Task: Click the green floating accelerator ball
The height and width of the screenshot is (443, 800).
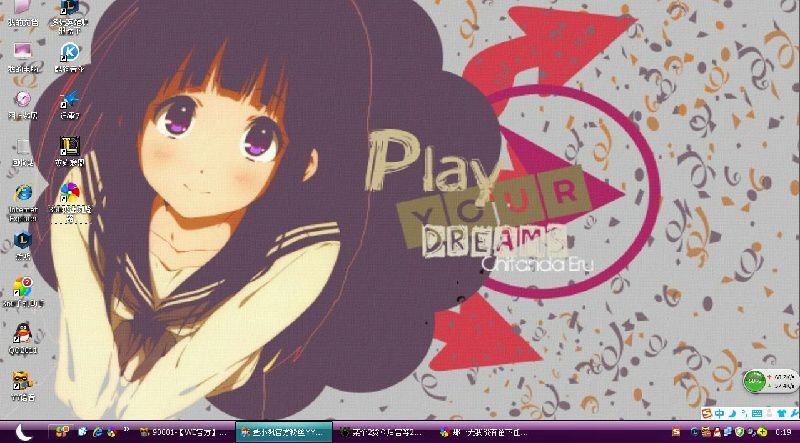Action: pos(755,381)
